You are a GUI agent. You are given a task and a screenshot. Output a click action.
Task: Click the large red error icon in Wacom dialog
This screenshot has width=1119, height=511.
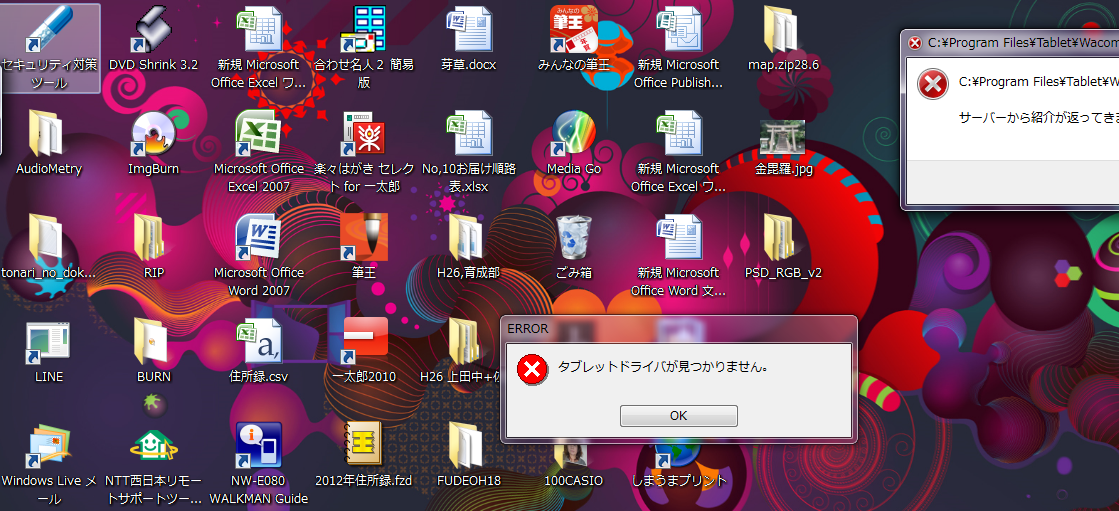pyautogui.click(x=932, y=86)
